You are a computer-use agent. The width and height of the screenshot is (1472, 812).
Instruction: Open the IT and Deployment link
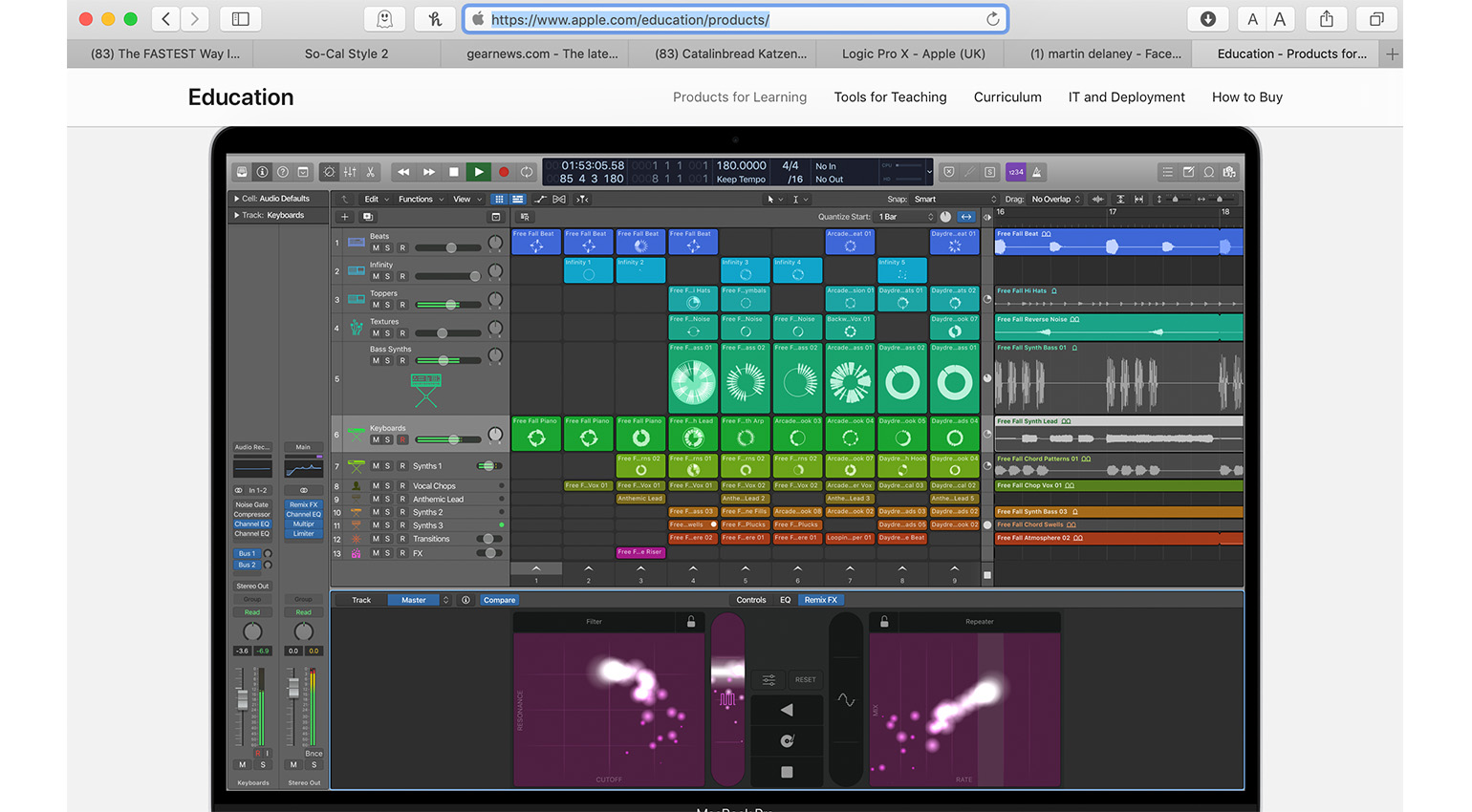1126,96
